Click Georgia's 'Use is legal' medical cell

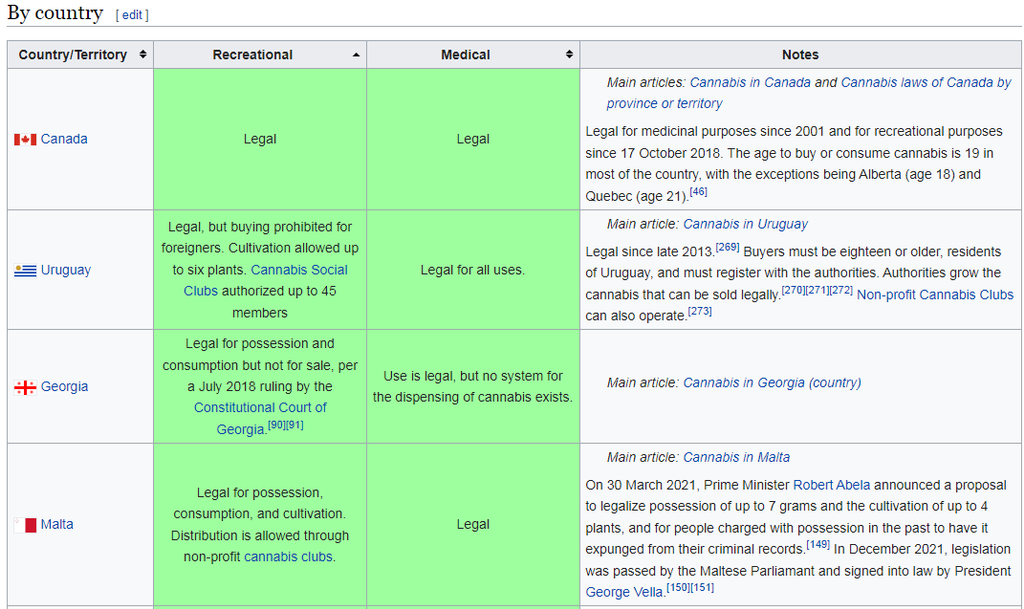click(473, 386)
